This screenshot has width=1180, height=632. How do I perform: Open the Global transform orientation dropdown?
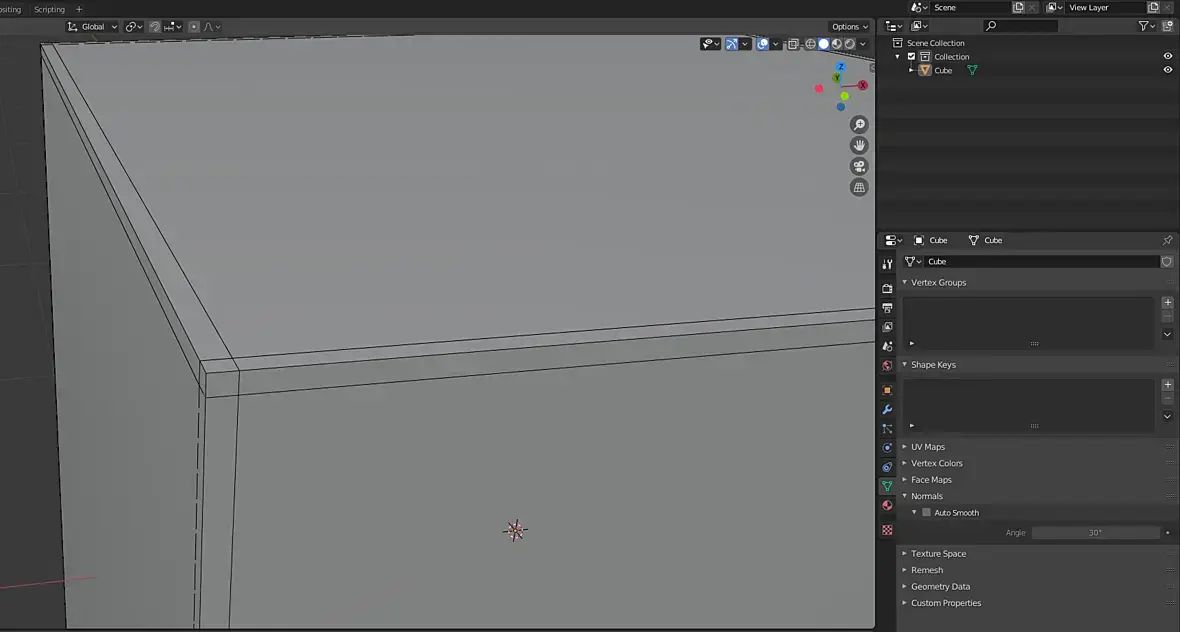click(93, 26)
